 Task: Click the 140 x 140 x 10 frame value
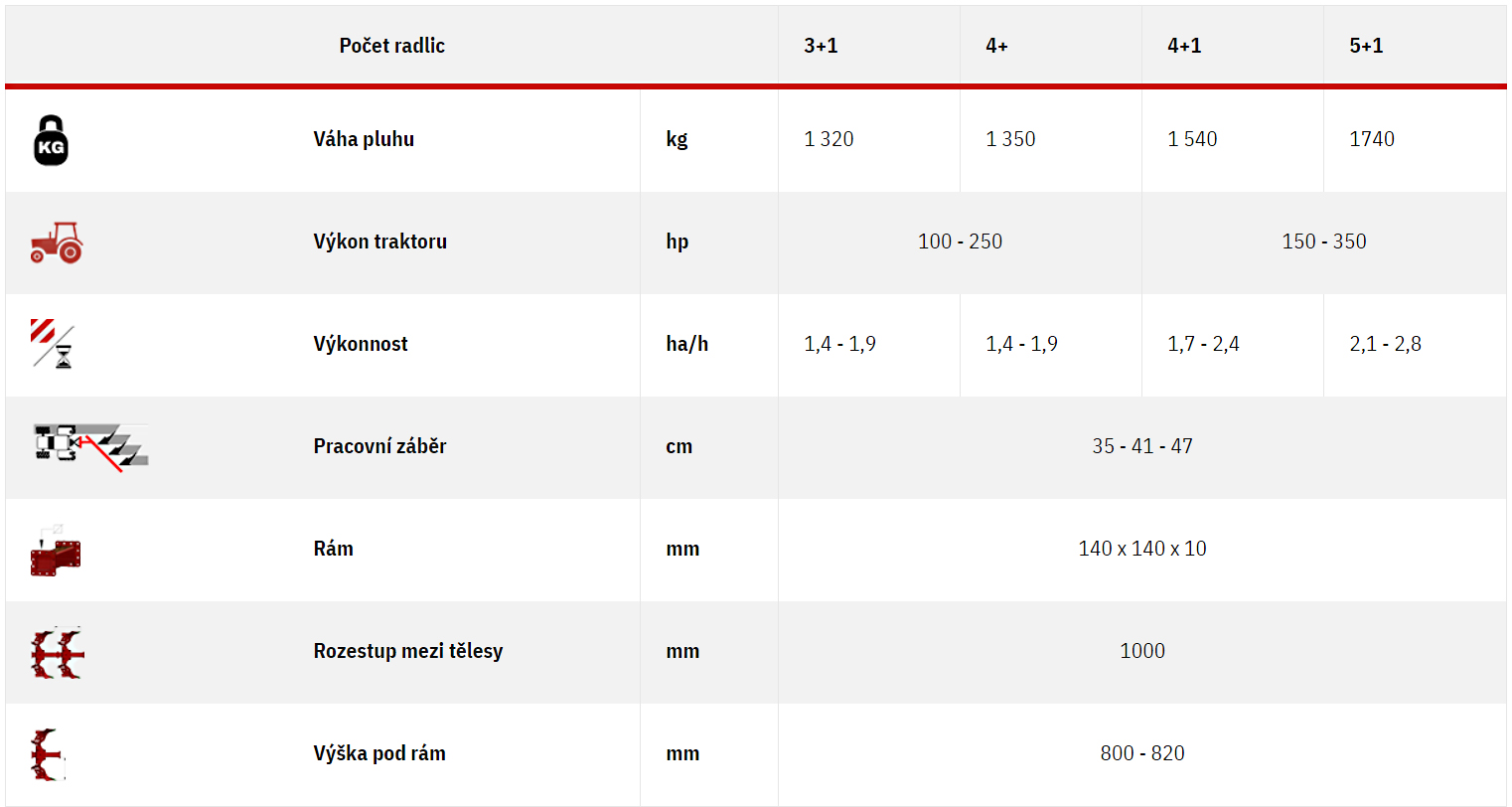pyautogui.click(x=1142, y=549)
